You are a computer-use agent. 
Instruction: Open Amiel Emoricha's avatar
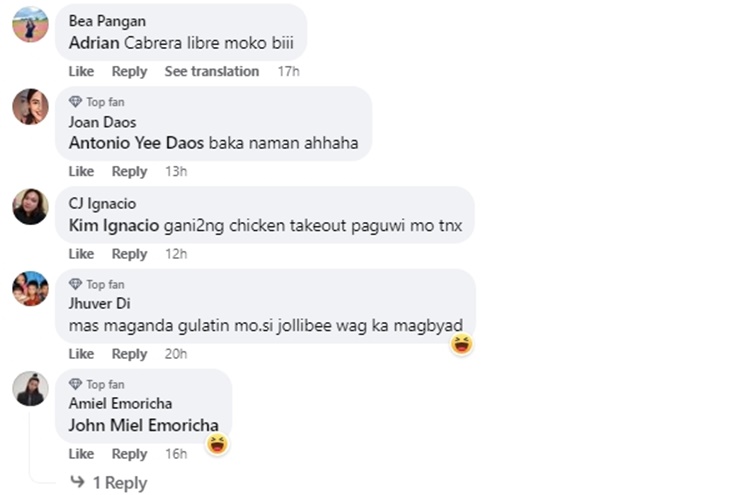point(30,389)
